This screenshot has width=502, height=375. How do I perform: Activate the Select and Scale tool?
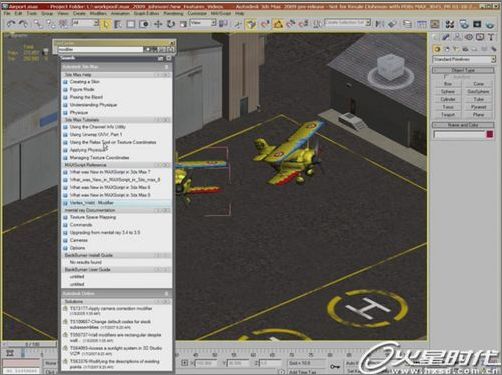[183, 24]
